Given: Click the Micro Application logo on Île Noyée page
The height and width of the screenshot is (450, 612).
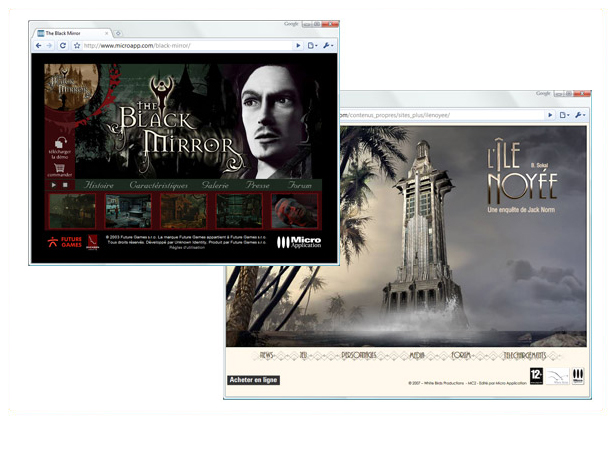Looking at the screenshot, I should click(x=578, y=376).
